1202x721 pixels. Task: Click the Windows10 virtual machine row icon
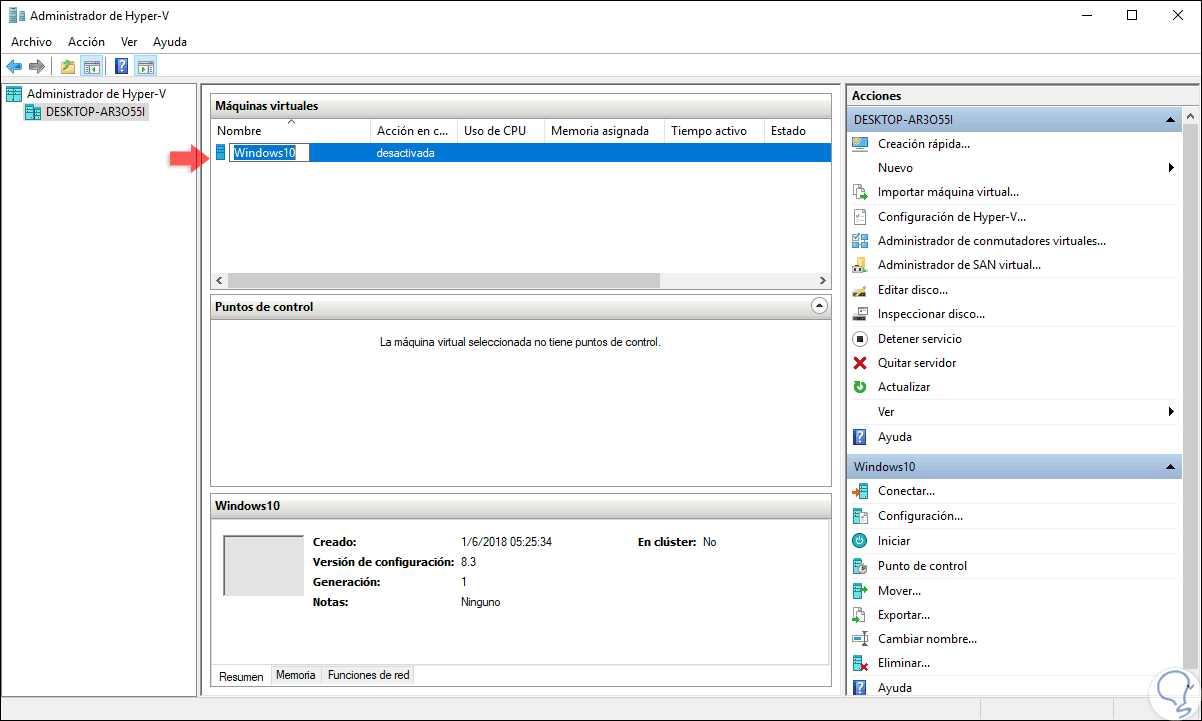[221, 153]
